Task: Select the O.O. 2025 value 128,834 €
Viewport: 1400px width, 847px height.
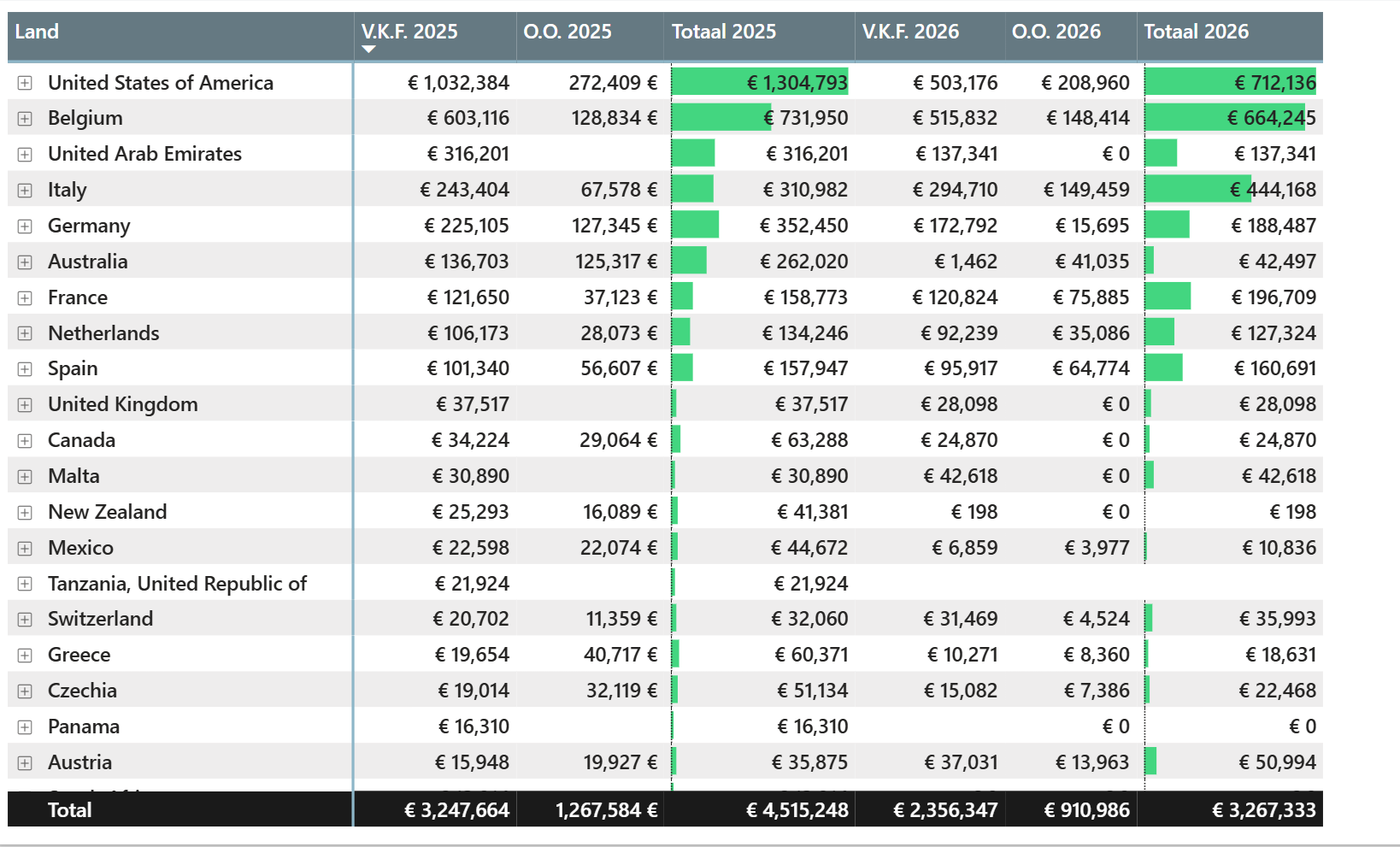Action: [615, 118]
